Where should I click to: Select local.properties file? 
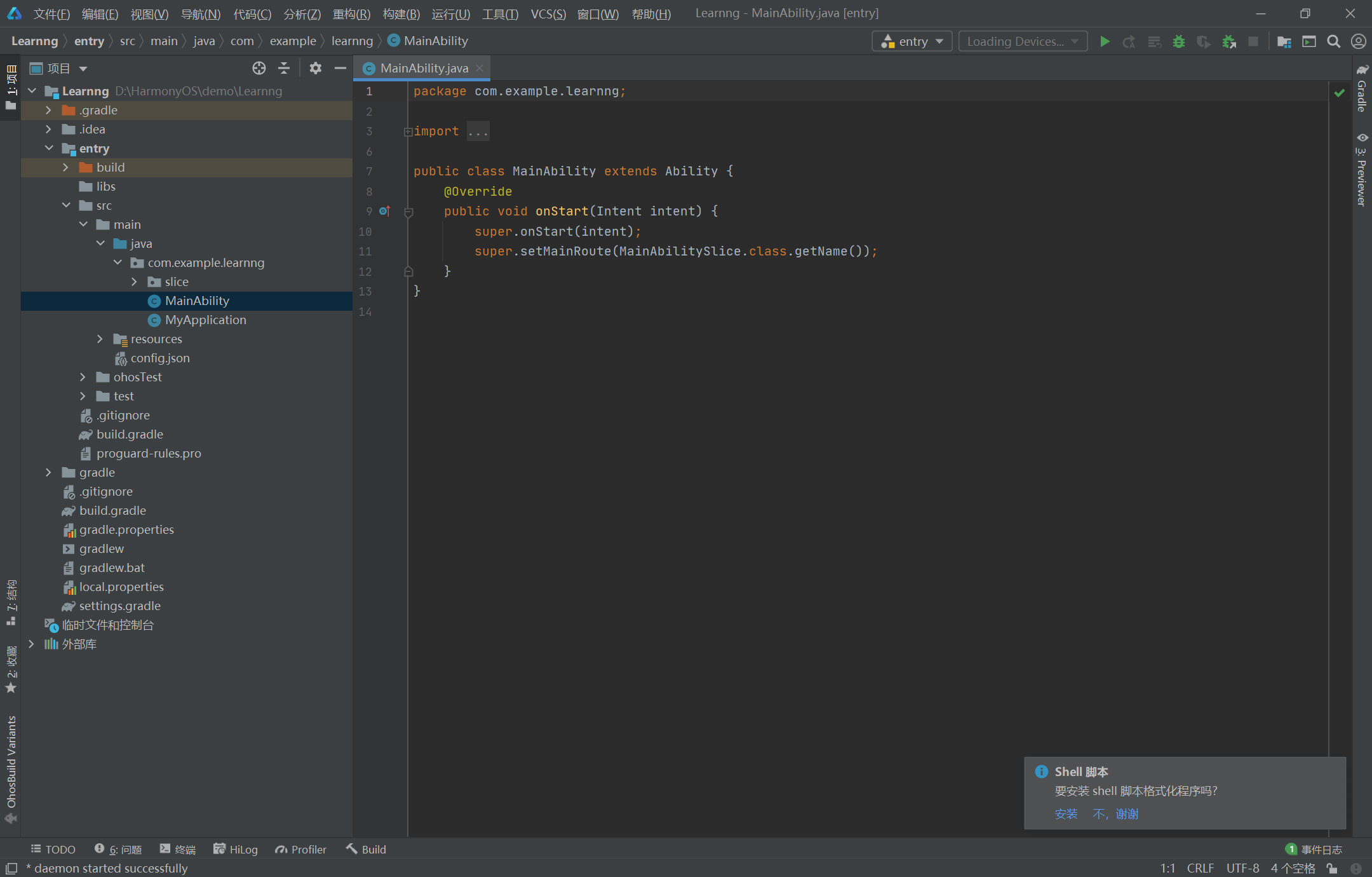[x=121, y=587]
